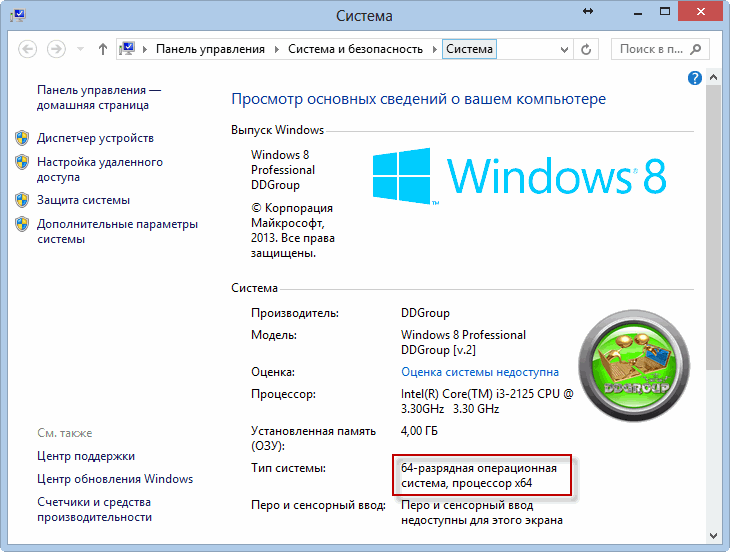
Task: Click the shield icon beside Настройка удаленного доступа
Action: tap(22, 162)
